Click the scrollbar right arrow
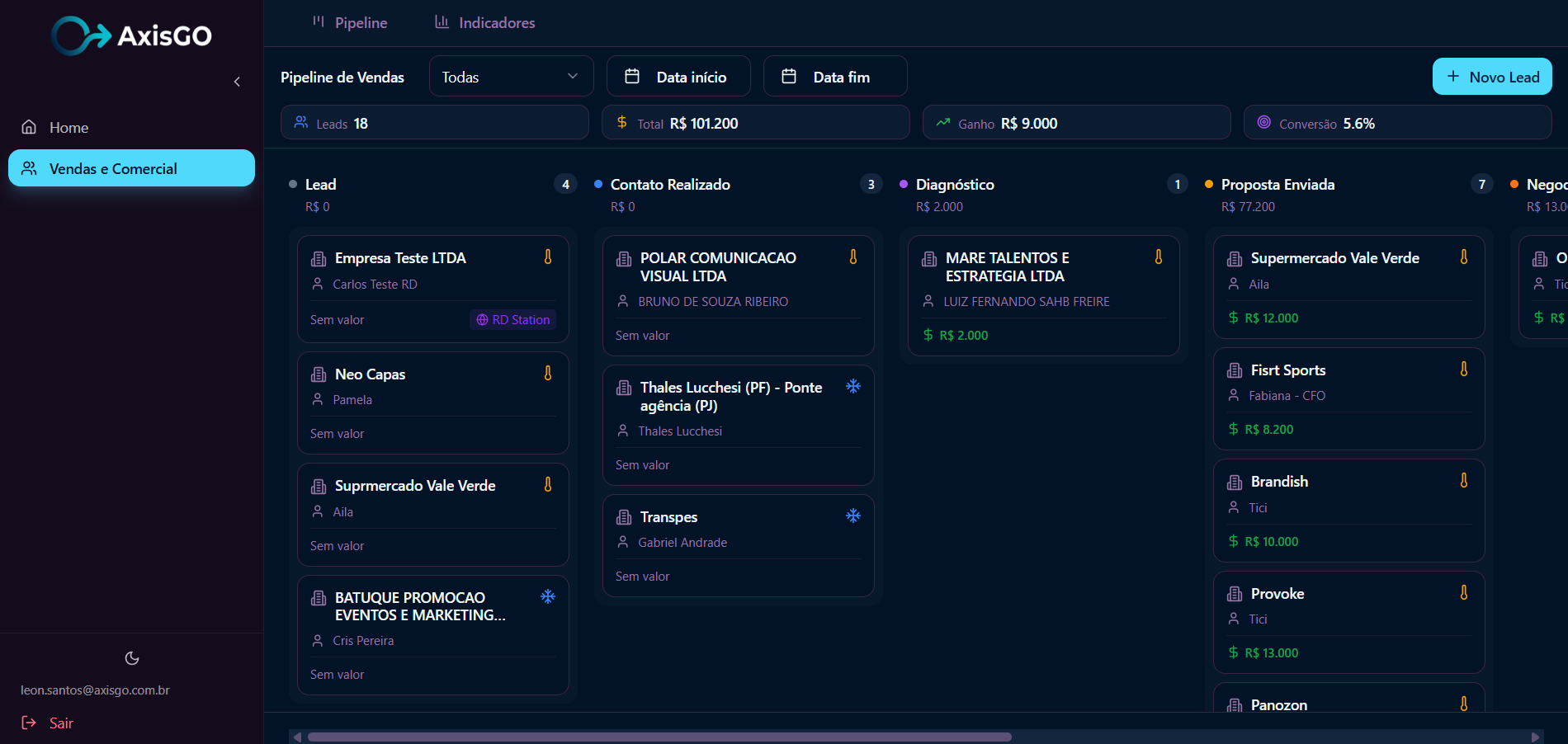The width and height of the screenshot is (1568, 744). pyautogui.click(x=1535, y=737)
